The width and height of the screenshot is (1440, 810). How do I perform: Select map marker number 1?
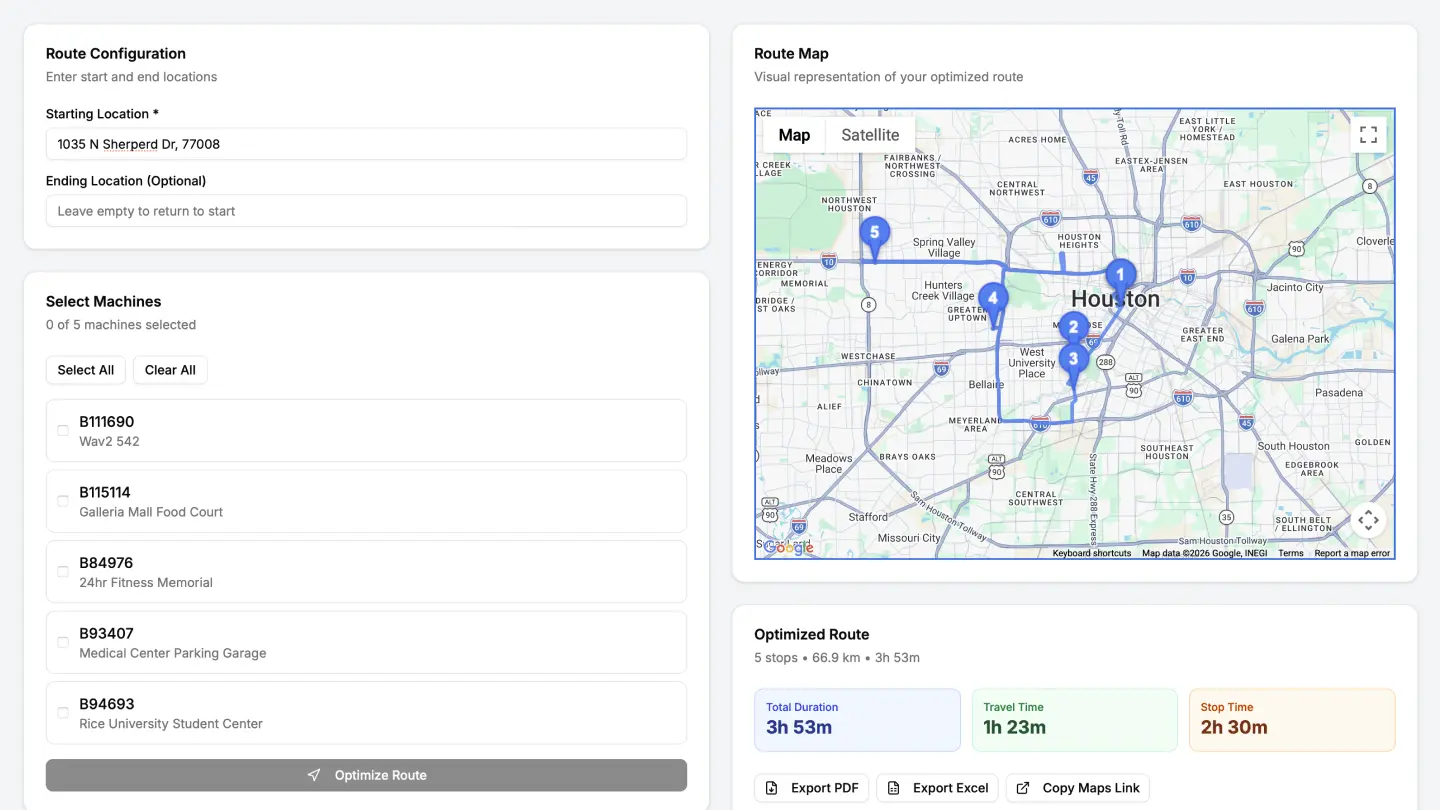pyautogui.click(x=1120, y=271)
